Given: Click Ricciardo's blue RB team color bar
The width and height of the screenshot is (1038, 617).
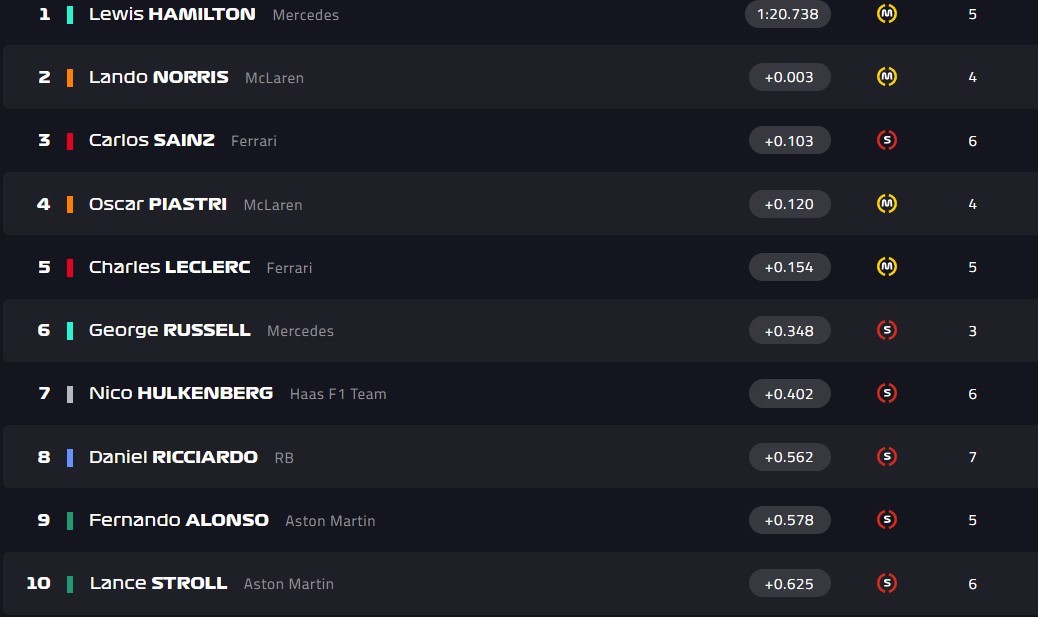Looking at the screenshot, I should (x=70, y=457).
